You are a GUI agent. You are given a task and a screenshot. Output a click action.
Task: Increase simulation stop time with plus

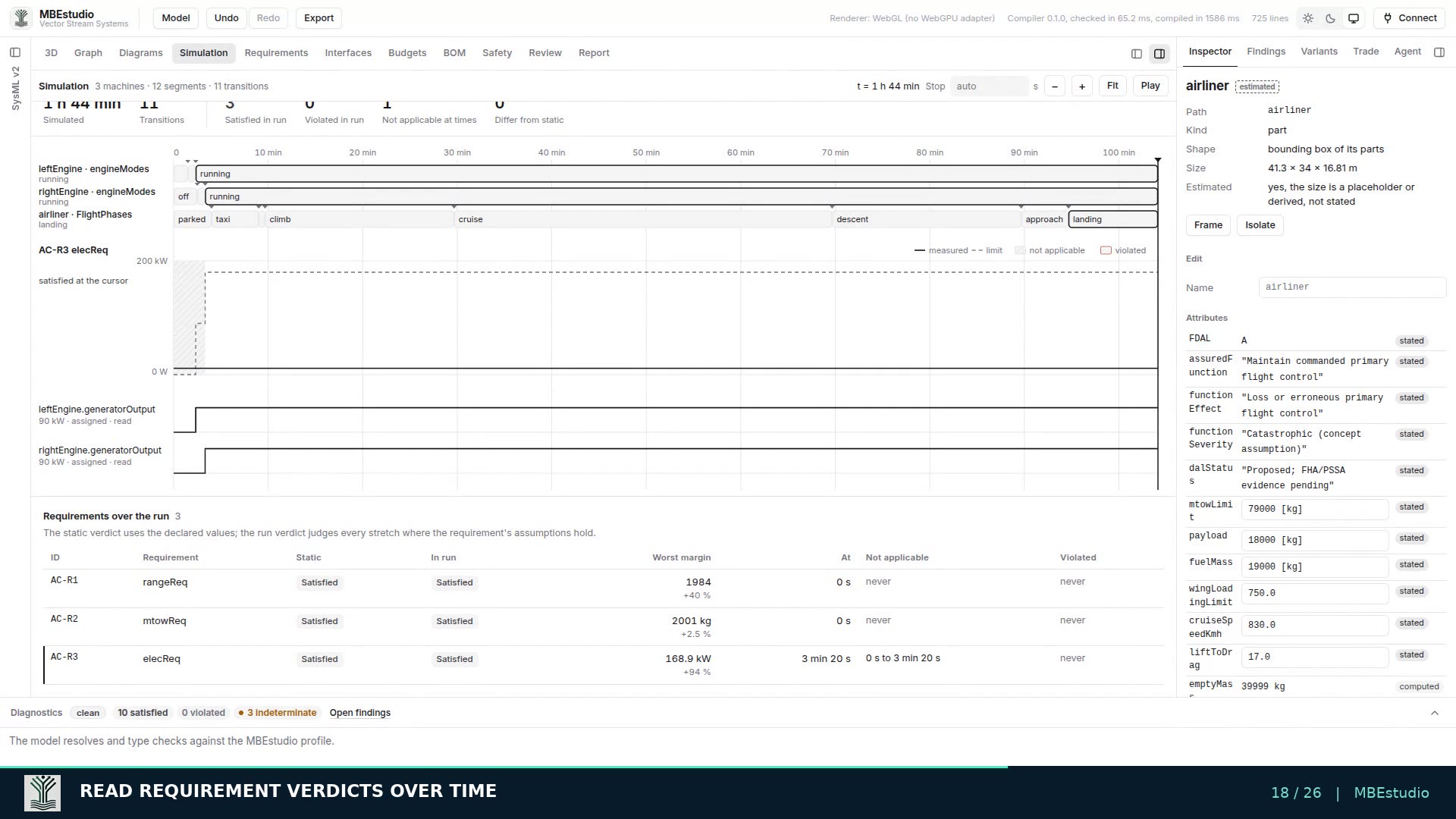(x=1082, y=86)
